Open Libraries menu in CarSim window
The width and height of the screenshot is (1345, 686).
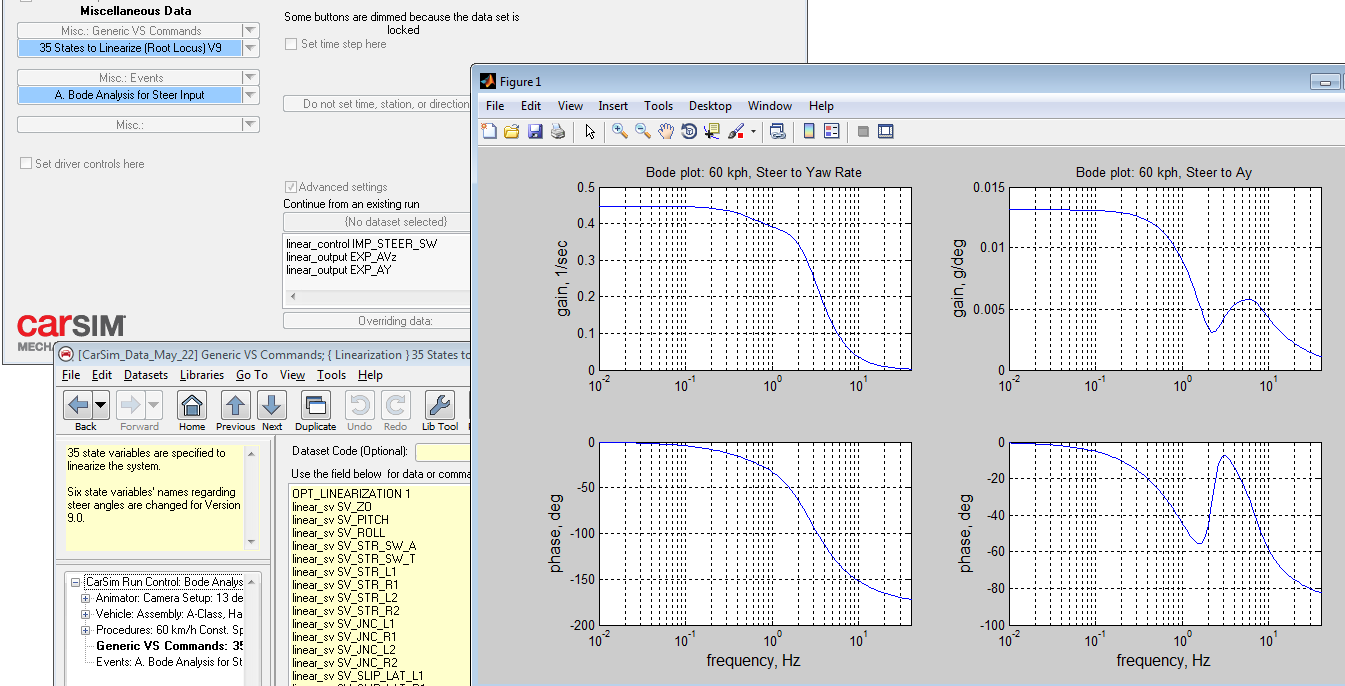click(202, 375)
